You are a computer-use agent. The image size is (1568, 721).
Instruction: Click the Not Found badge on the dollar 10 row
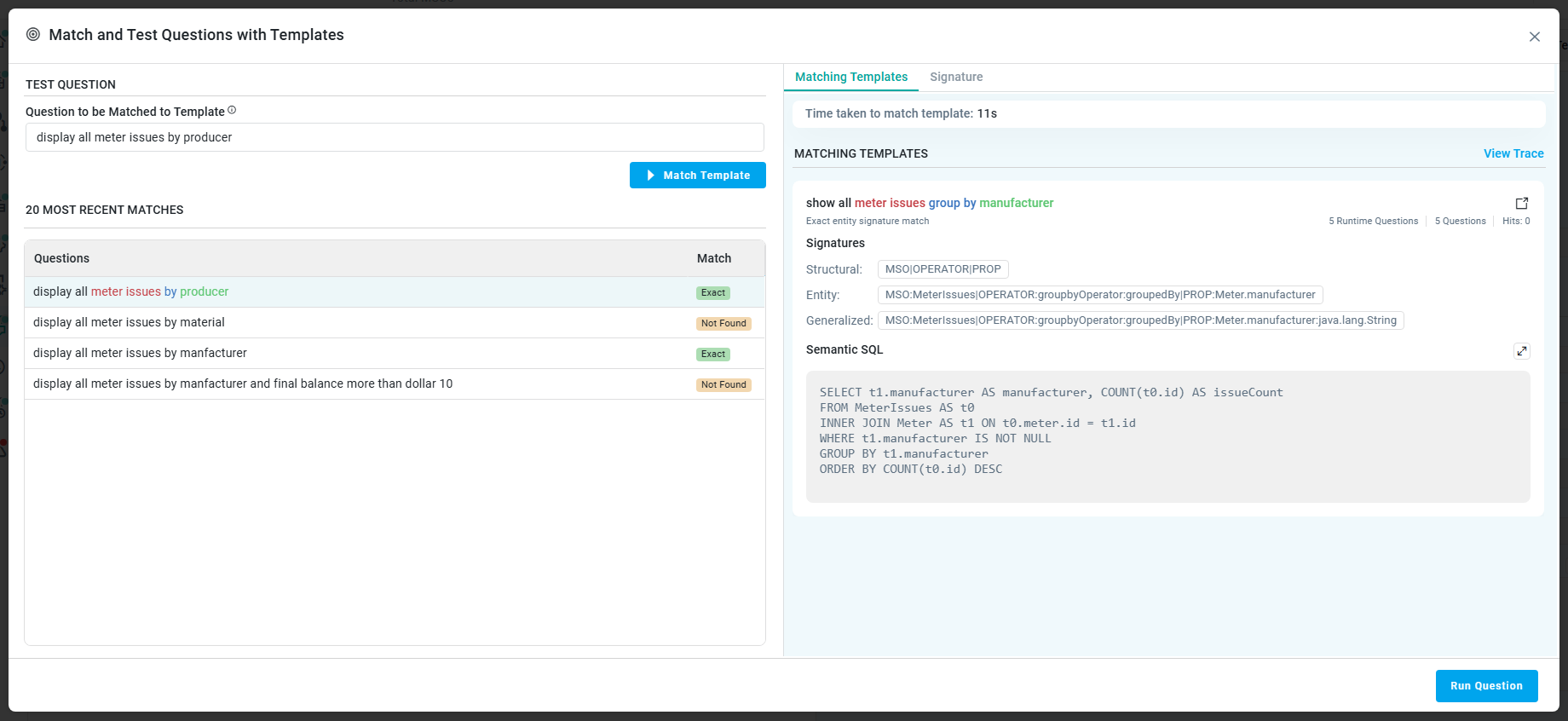pyautogui.click(x=723, y=384)
